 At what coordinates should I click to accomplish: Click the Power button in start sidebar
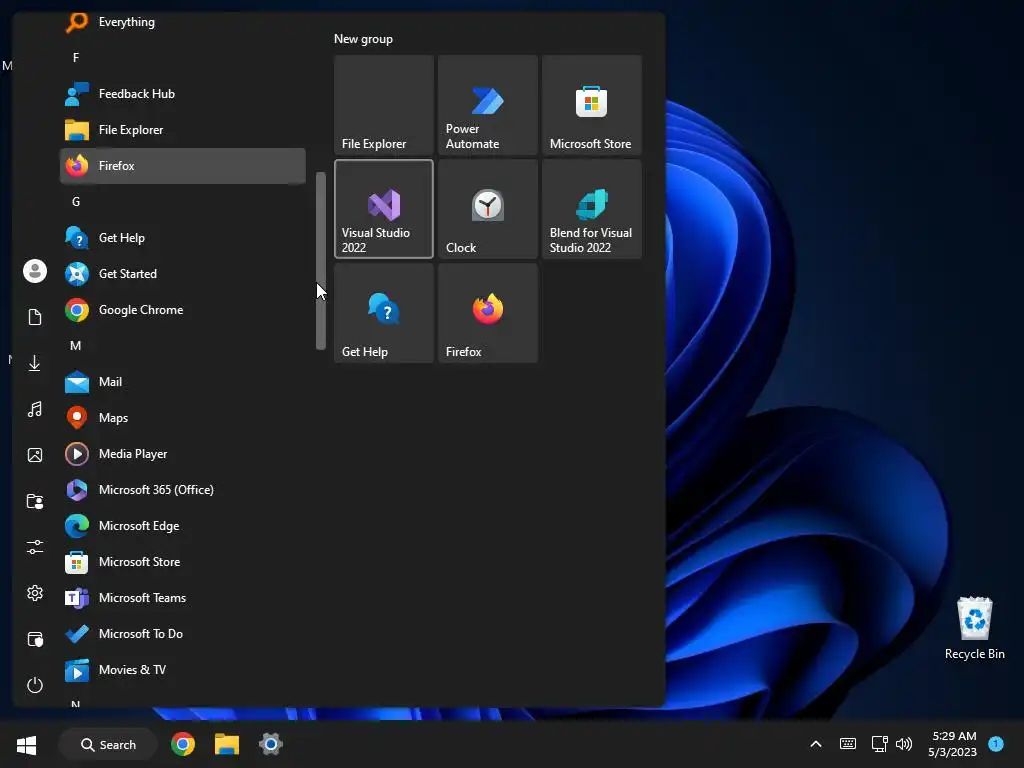click(35, 685)
